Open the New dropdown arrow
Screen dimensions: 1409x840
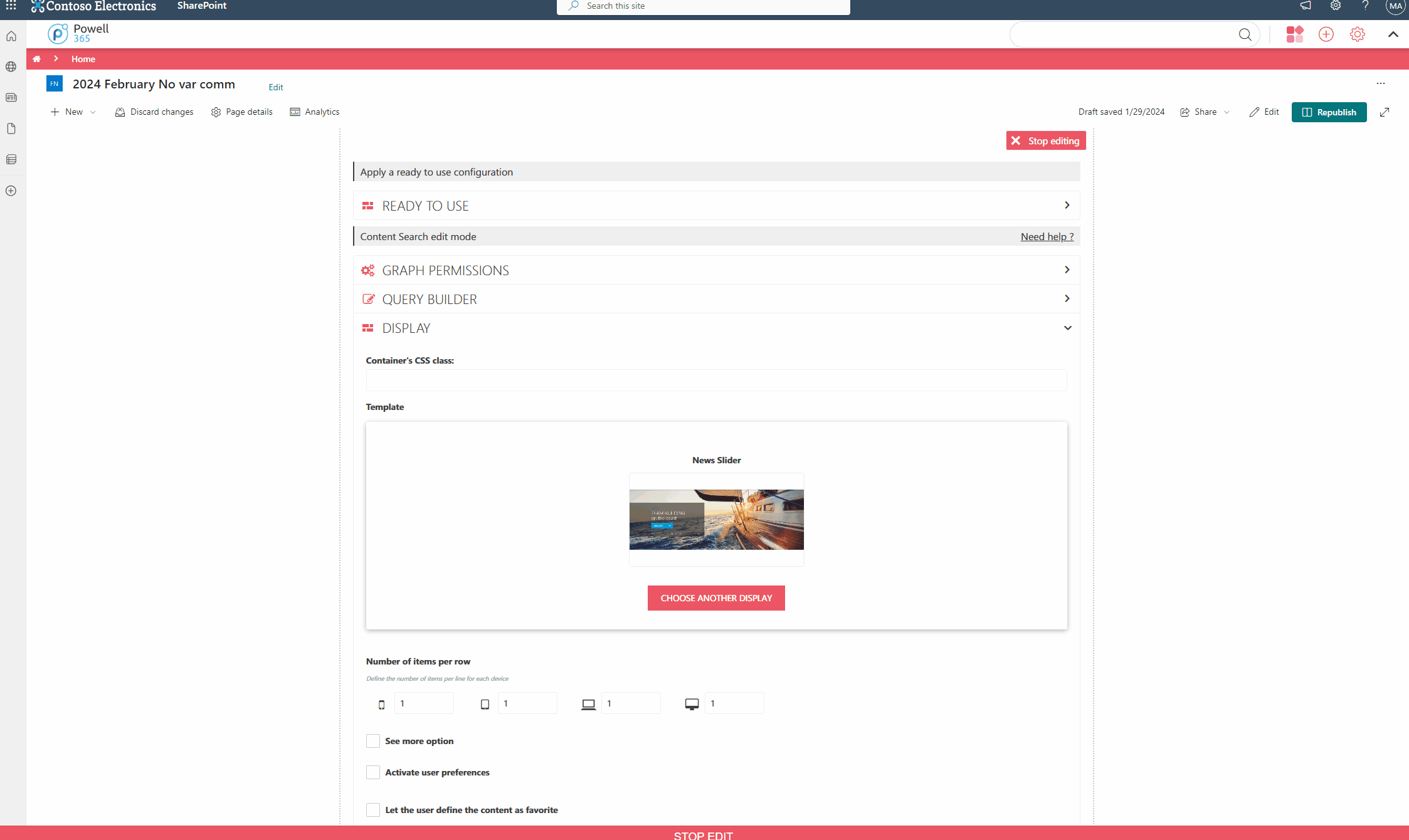tap(93, 112)
